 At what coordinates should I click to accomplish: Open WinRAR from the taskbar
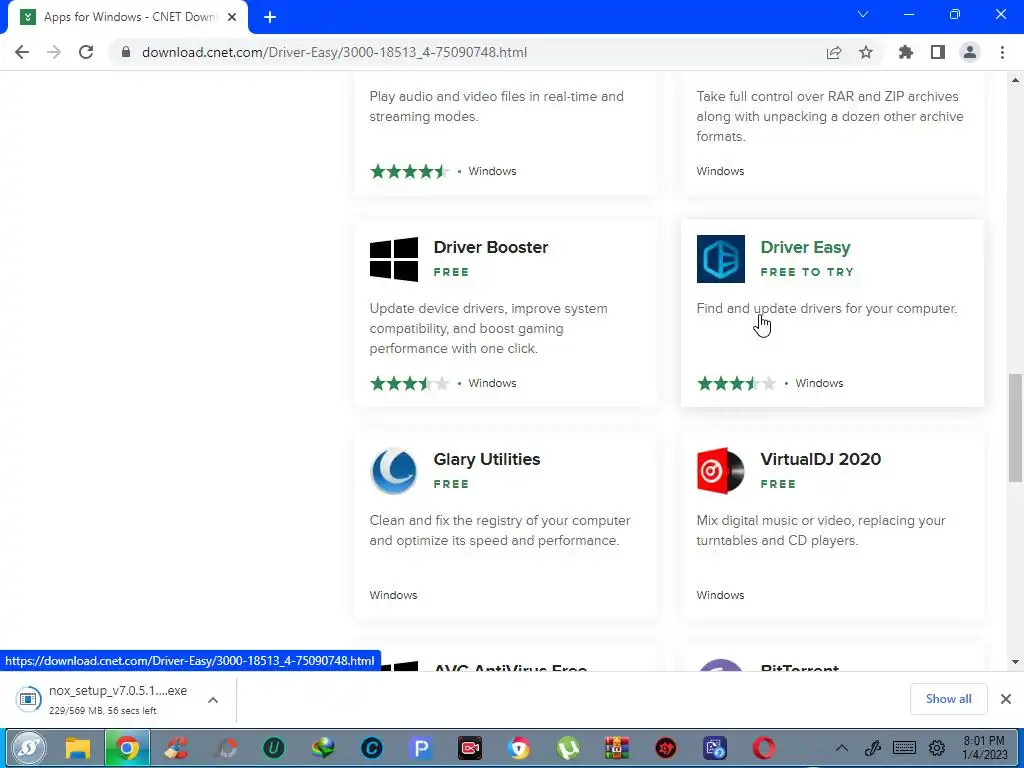[616, 748]
